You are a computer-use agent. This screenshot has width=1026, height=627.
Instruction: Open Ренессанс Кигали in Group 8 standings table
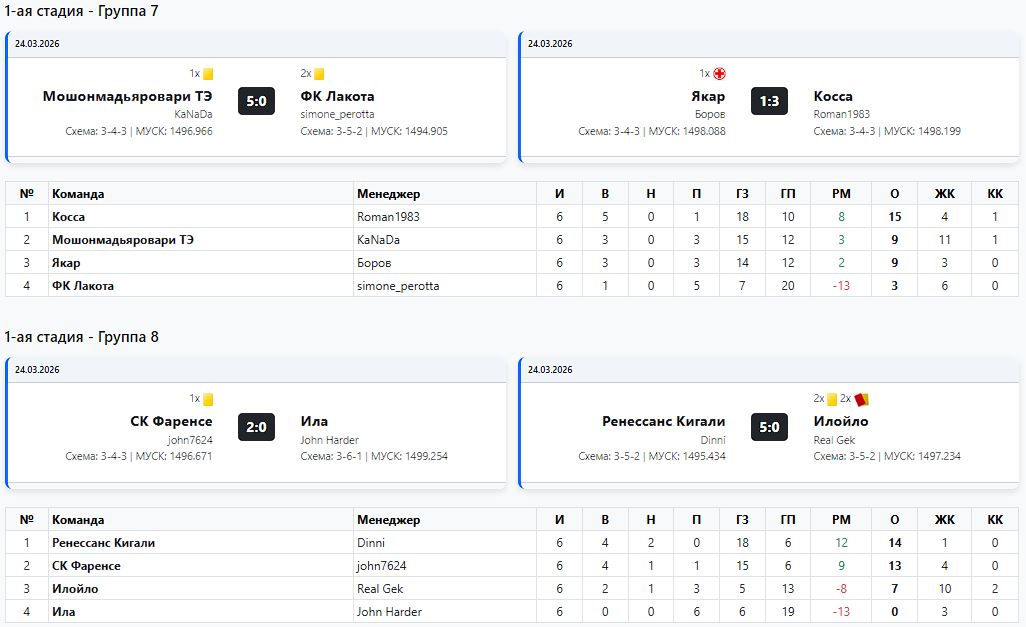coord(103,543)
